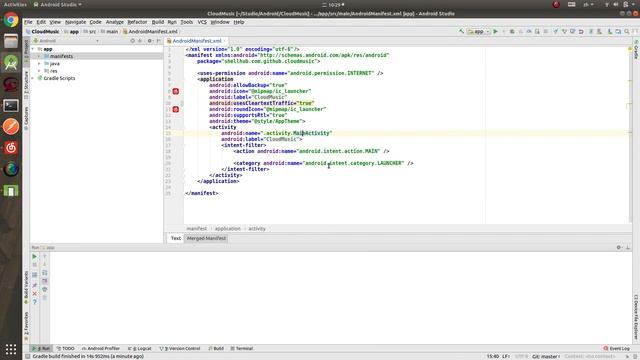Screen dimensions: 640x360
Task: Toggle the Favorites side tab
Action: pos(26,327)
